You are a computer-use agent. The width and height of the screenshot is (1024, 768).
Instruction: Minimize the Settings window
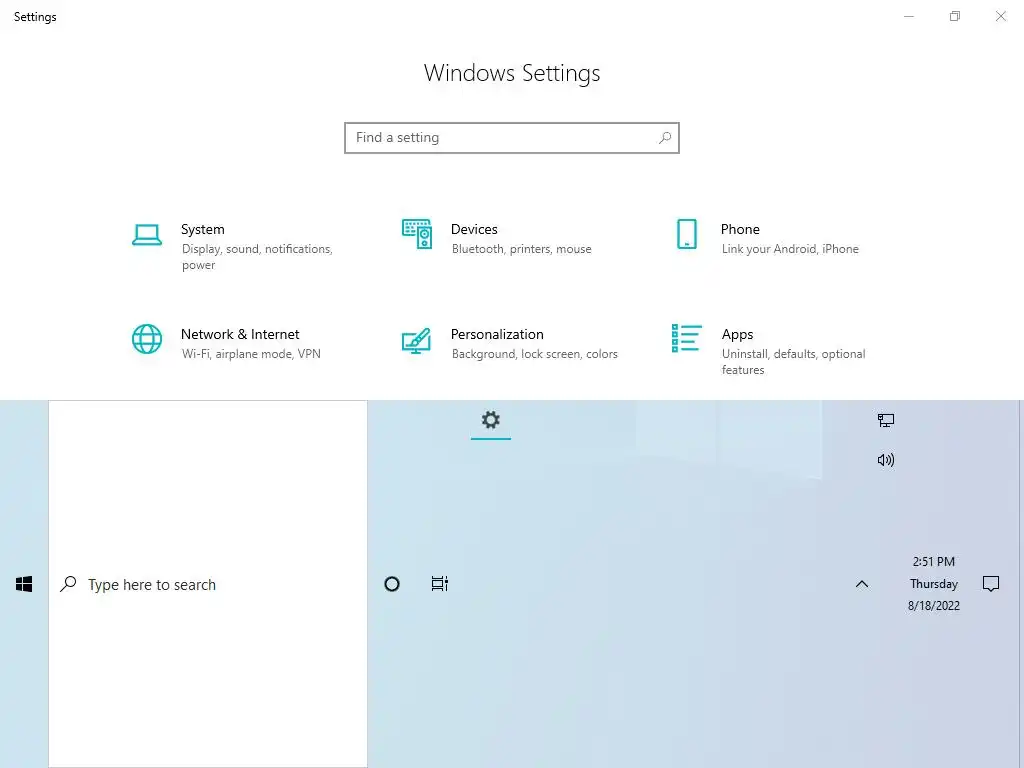click(x=909, y=16)
